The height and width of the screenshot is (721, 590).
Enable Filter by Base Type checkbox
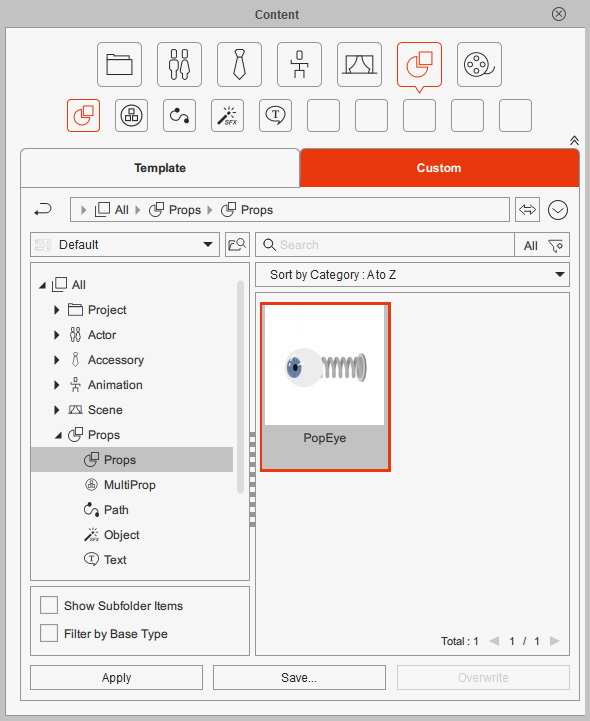pos(49,633)
